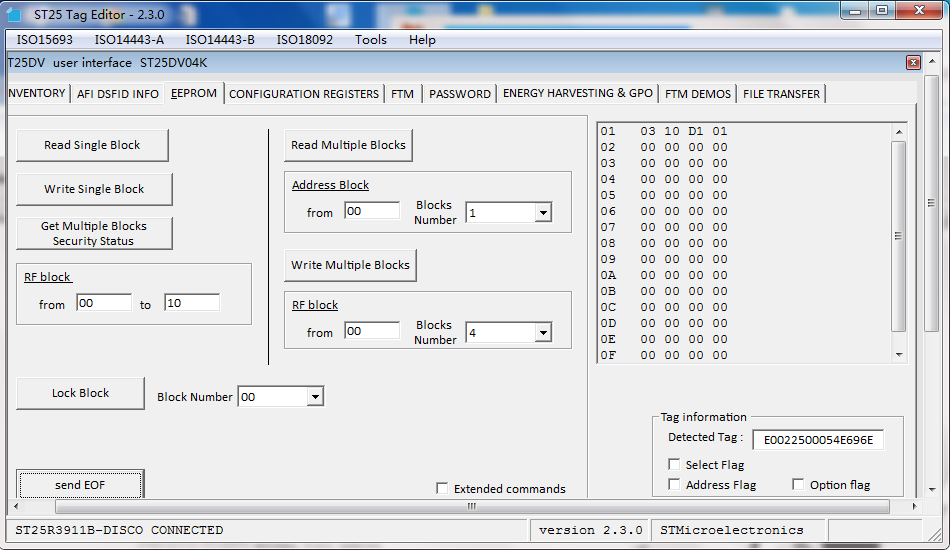This screenshot has width=950, height=550.
Task: Click memory list scroll up arrow
Action: [x=899, y=131]
